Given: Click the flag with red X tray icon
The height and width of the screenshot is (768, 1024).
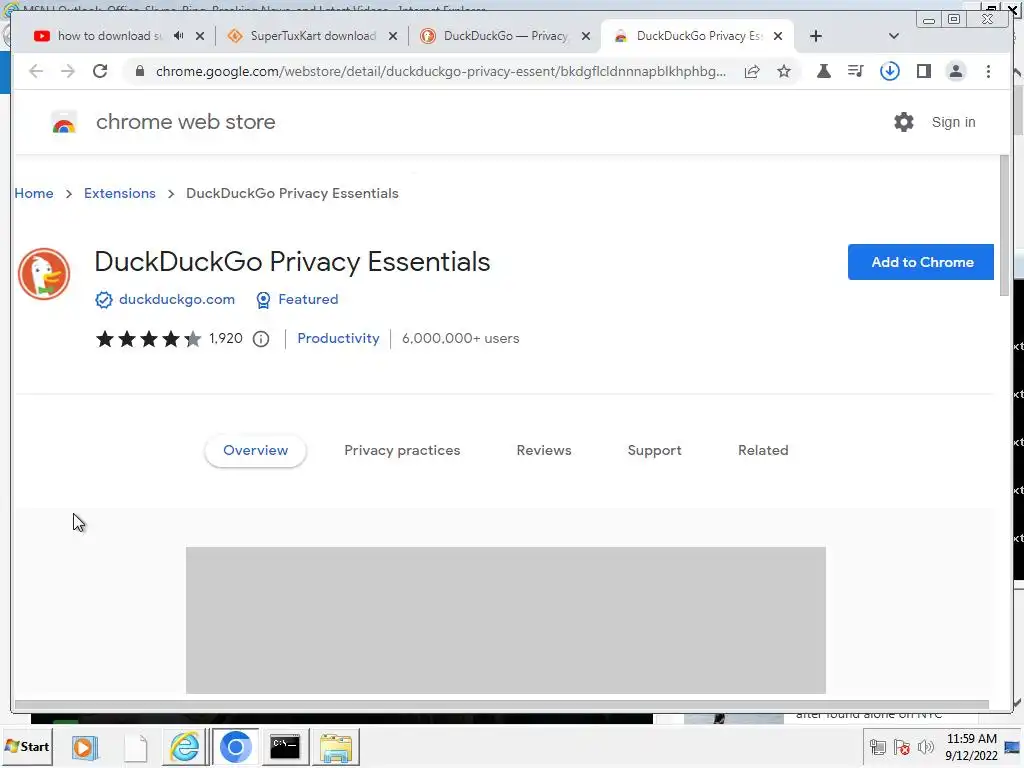Looking at the screenshot, I should pyautogui.click(x=902, y=746).
